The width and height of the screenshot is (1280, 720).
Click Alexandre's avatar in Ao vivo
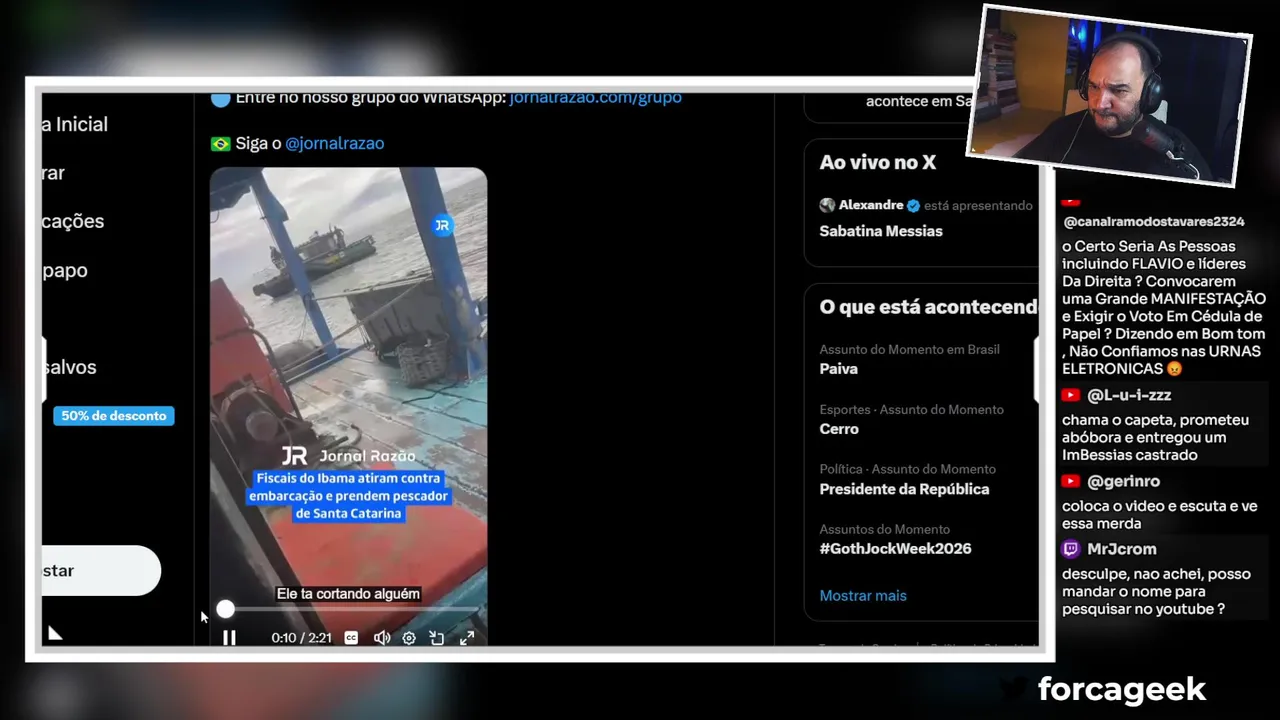click(827, 205)
